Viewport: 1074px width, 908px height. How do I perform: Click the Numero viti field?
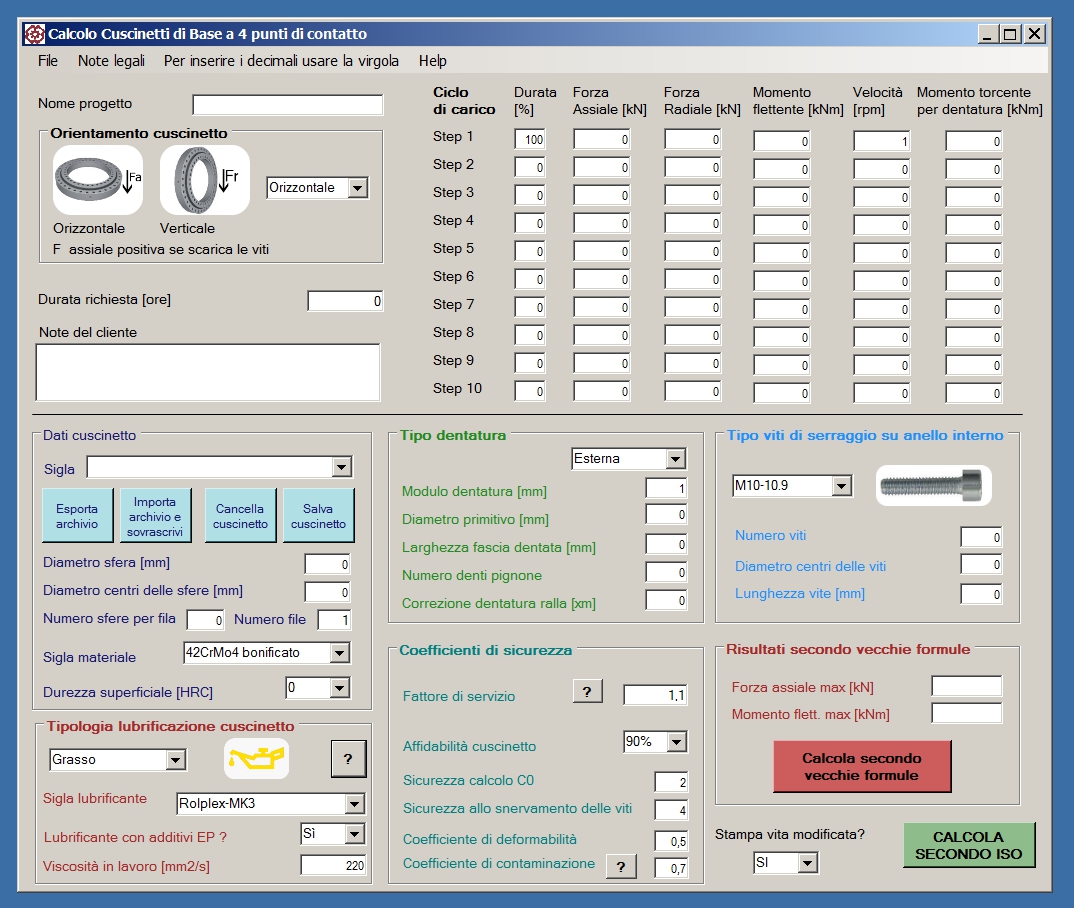pos(982,538)
